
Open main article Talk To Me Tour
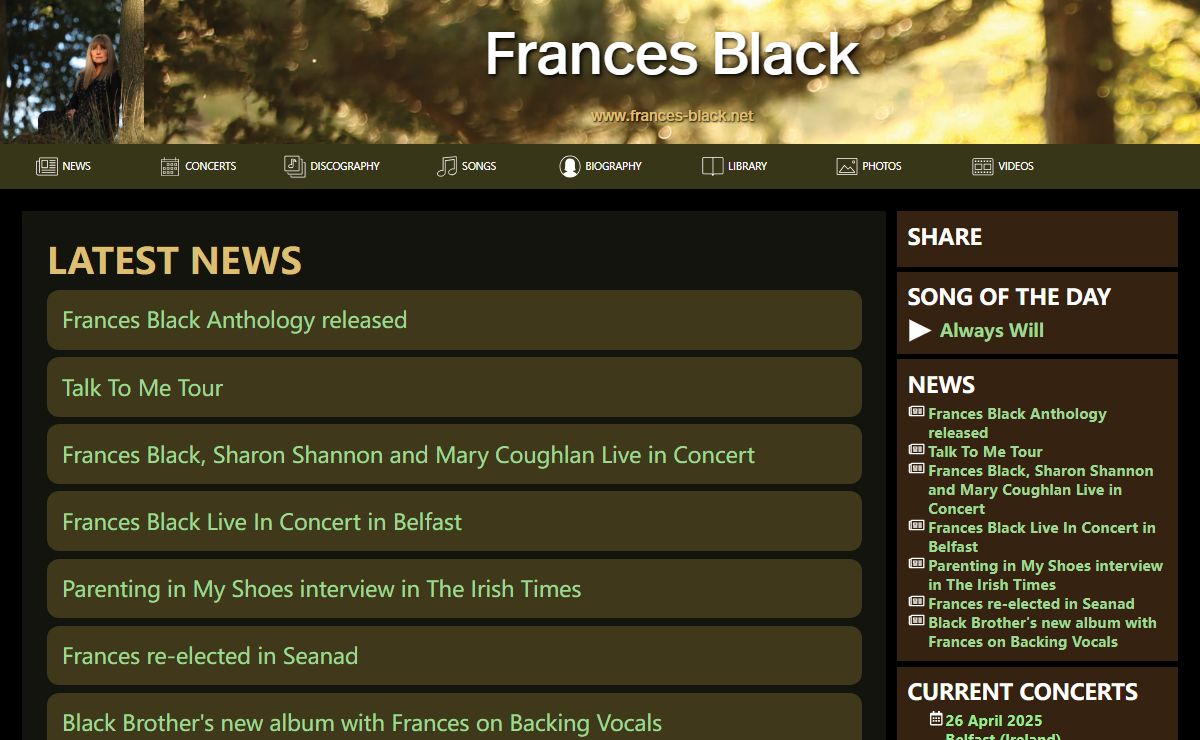tap(454, 387)
